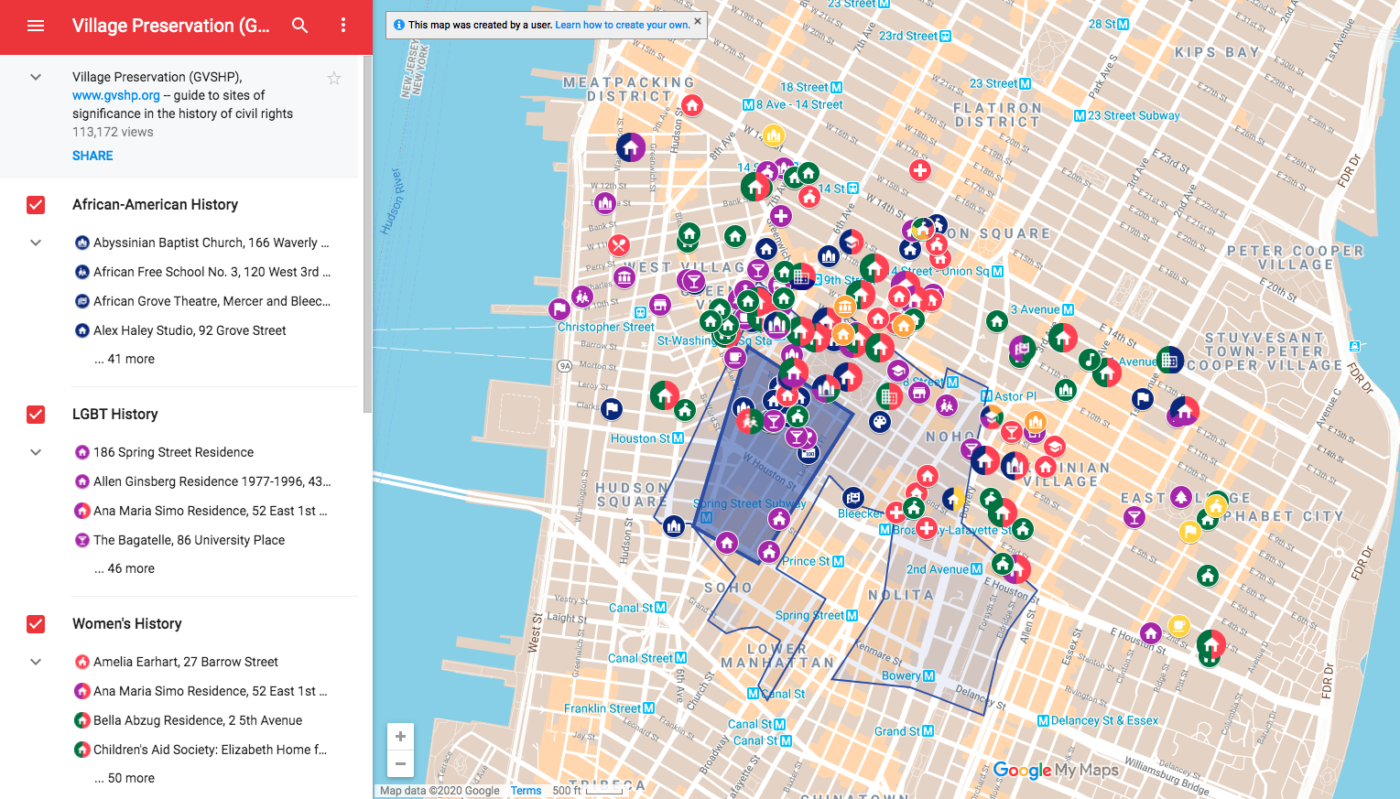Expand the '... 41 more' entries
Image resolution: width=1400 pixels, height=799 pixels.
coord(125,359)
